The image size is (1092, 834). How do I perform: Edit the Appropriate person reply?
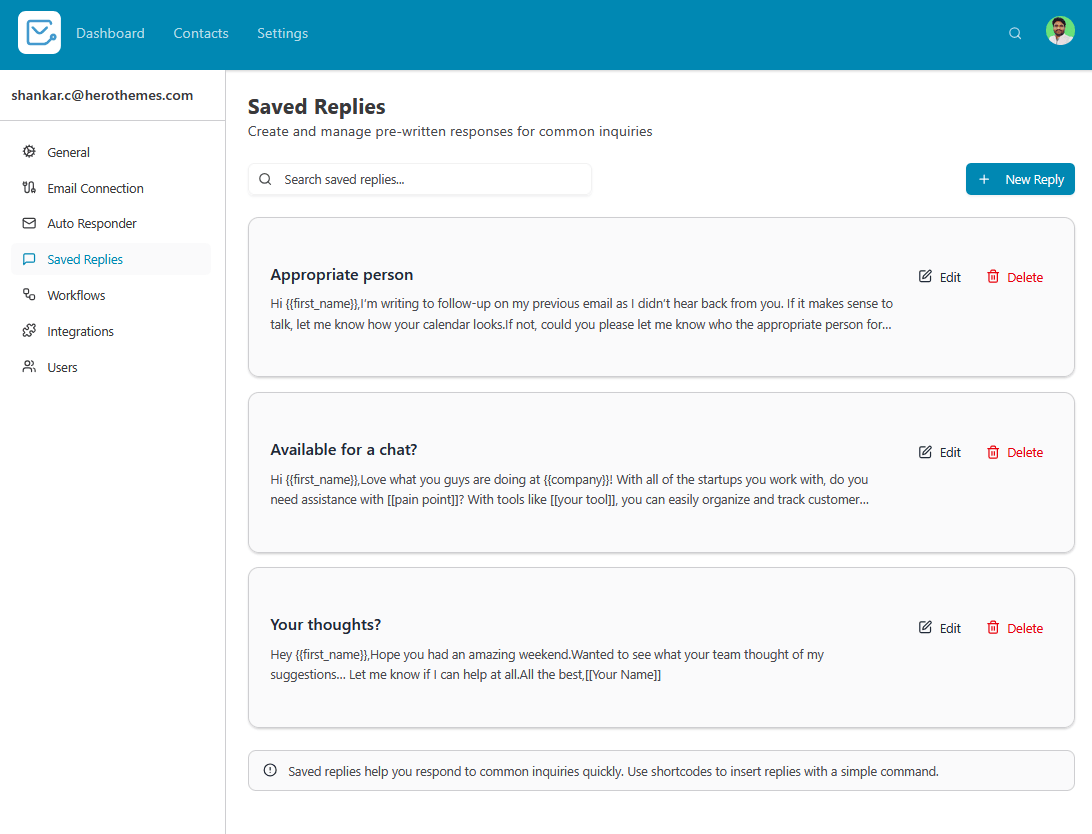(940, 277)
